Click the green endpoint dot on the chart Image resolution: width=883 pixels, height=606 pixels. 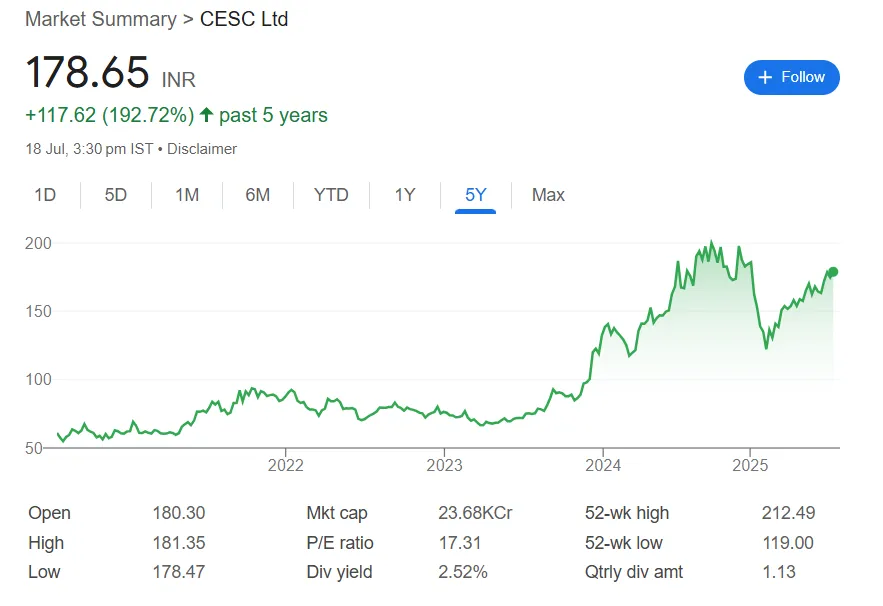coord(833,272)
